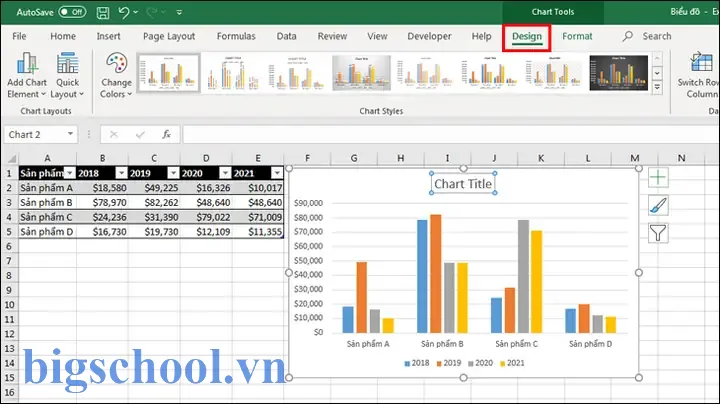Open the Formulas tab
This screenshot has height=404, width=720.
[x=236, y=36]
